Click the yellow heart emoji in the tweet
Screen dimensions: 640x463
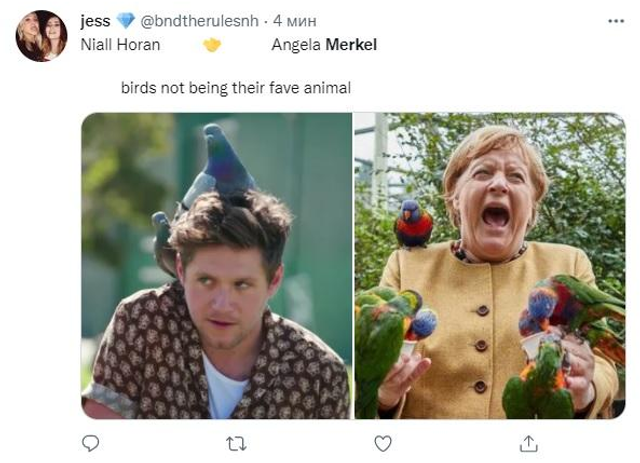tap(211, 45)
